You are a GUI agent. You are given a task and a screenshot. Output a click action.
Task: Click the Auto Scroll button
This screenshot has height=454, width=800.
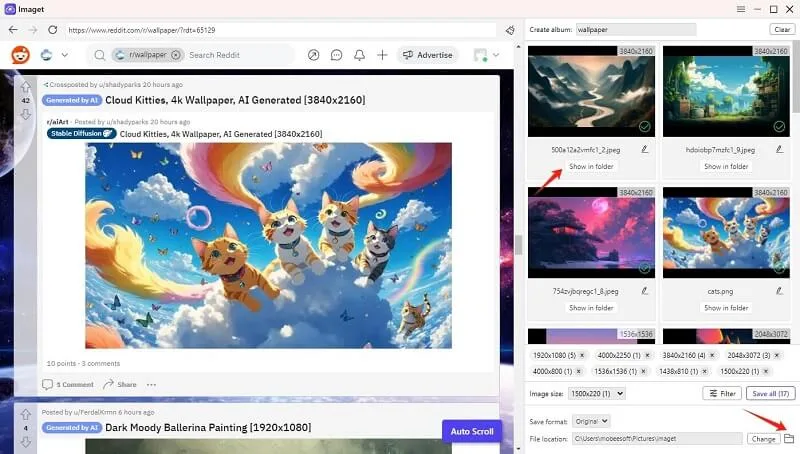pyautogui.click(x=471, y=431)
